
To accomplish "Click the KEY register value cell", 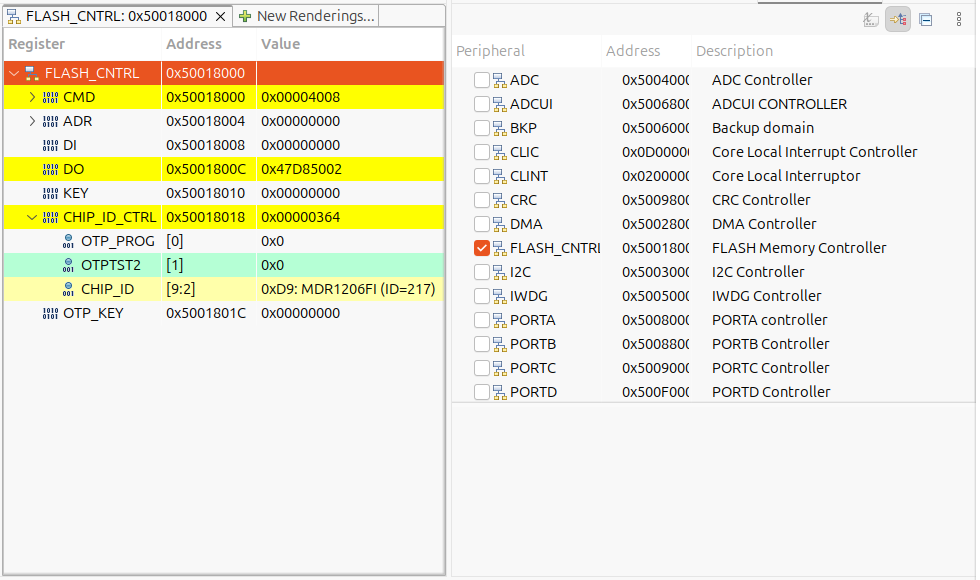I will click(300, 193).
